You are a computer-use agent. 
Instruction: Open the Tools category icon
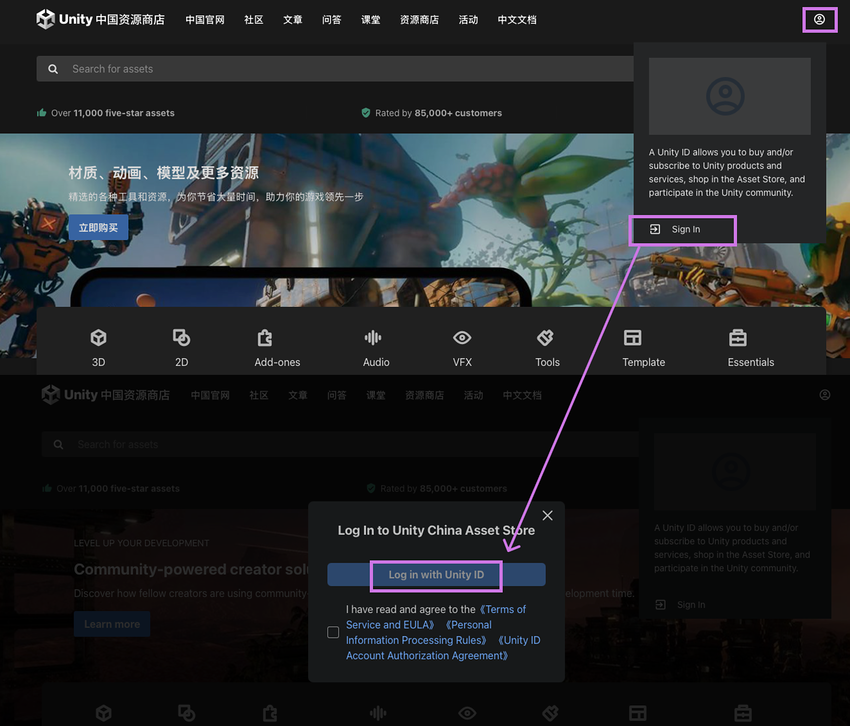(545, 338)
